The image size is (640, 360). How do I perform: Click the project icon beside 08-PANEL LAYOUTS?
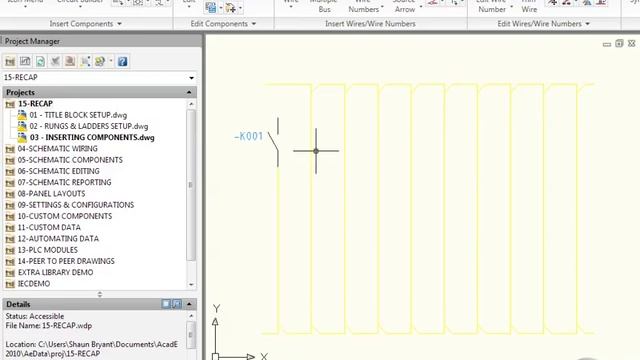pos(10,194)
